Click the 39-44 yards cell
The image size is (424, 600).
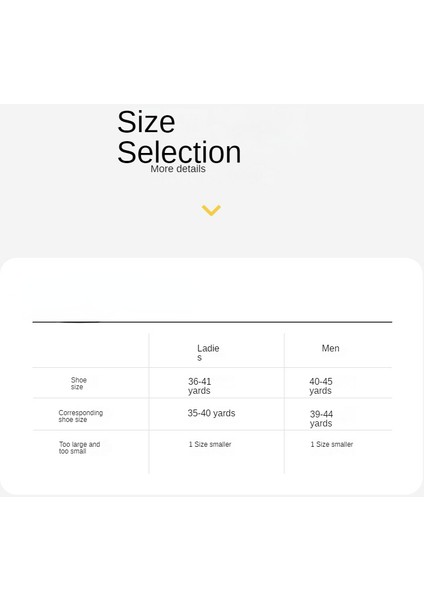pyautogui.click(x=321, y=419)
